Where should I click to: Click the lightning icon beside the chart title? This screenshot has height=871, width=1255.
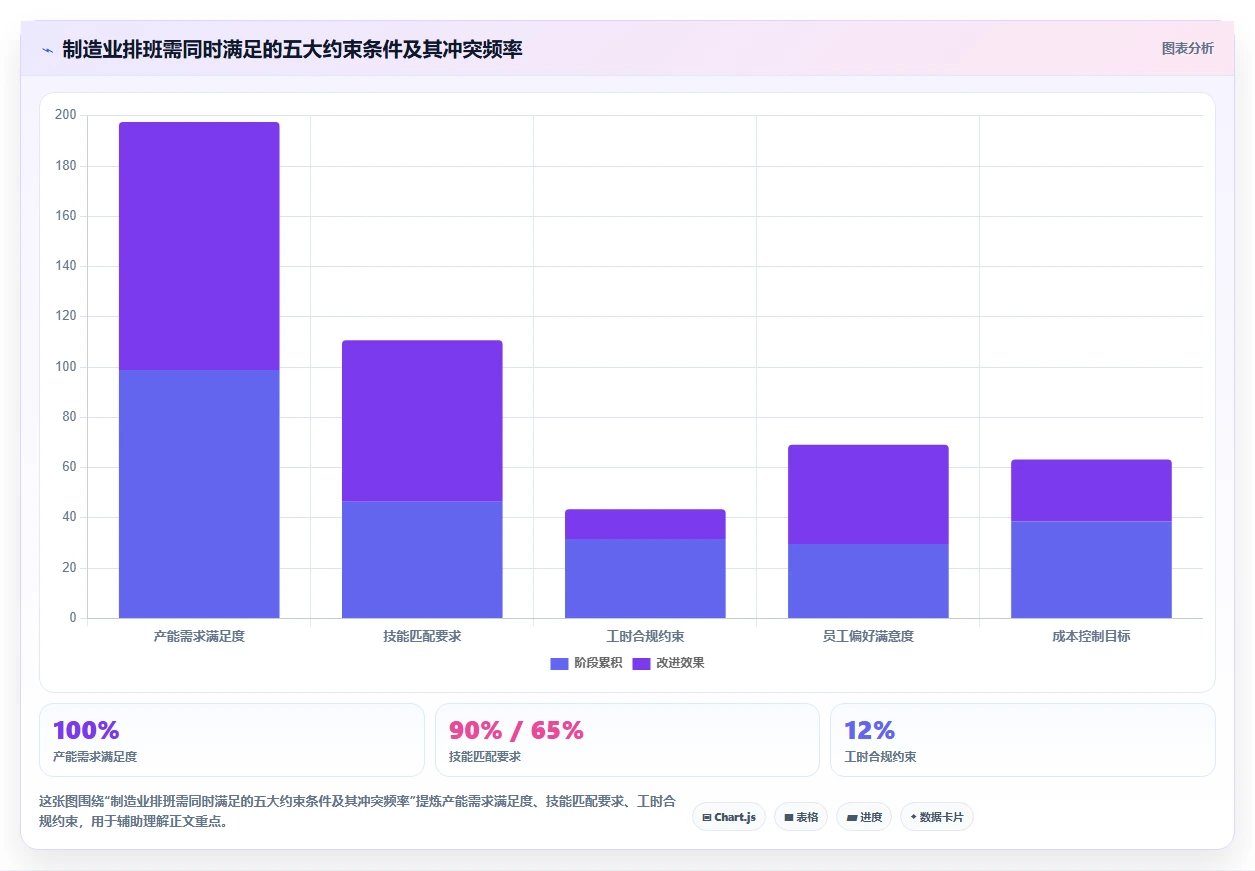tap(47, 50)
